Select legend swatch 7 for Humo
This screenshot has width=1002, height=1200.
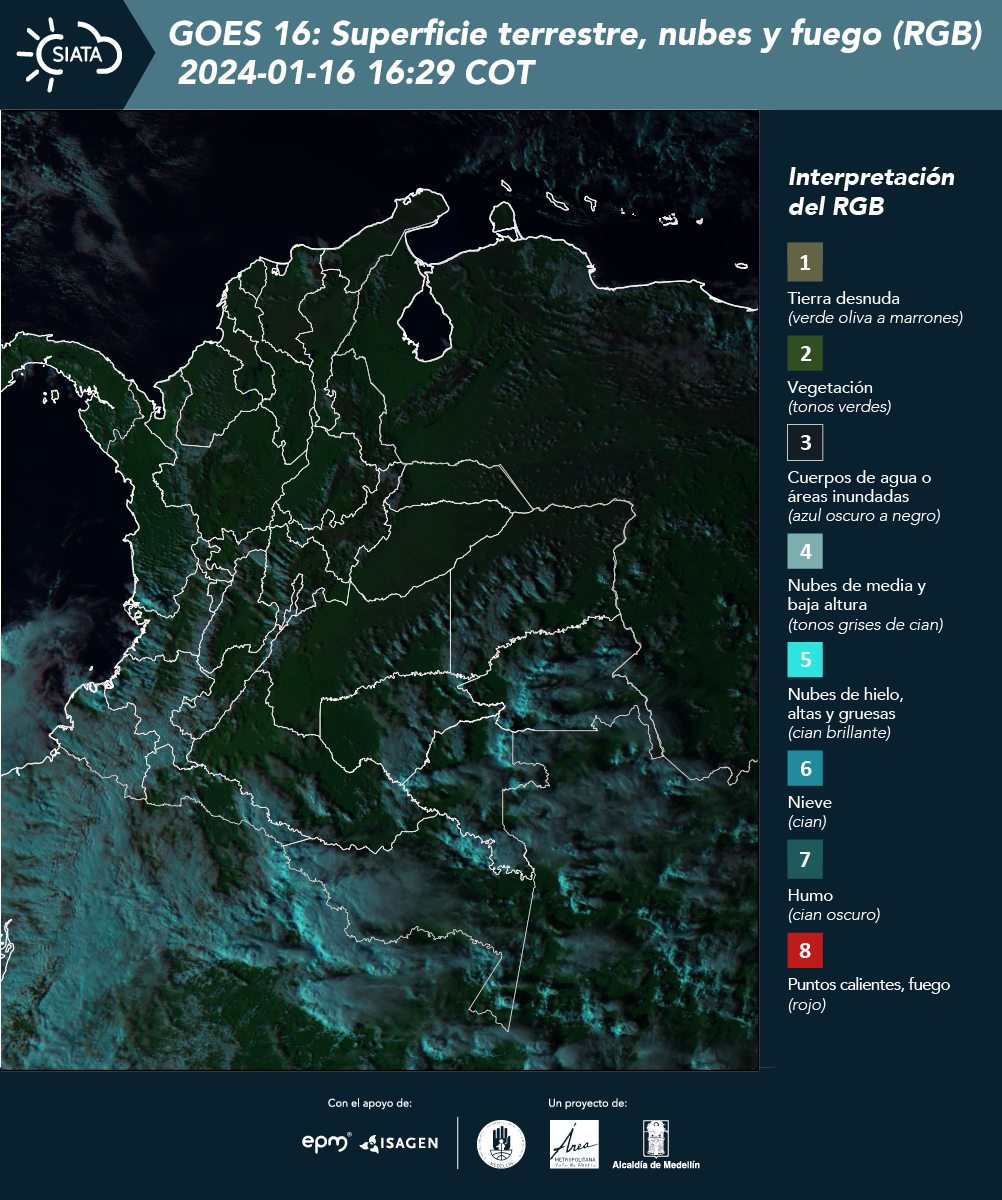pos(805,859)
